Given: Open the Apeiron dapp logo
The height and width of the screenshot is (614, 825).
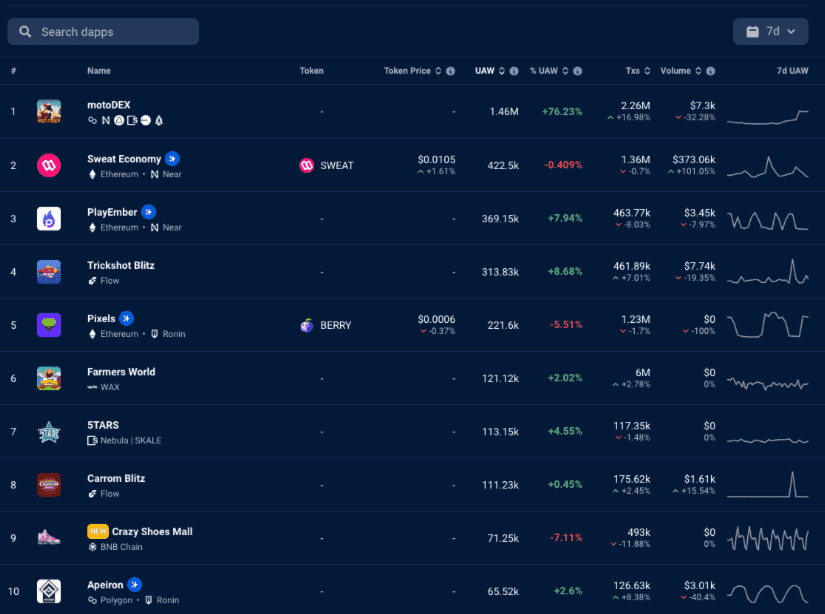Looking at the screenshot, I should [49, 591].
